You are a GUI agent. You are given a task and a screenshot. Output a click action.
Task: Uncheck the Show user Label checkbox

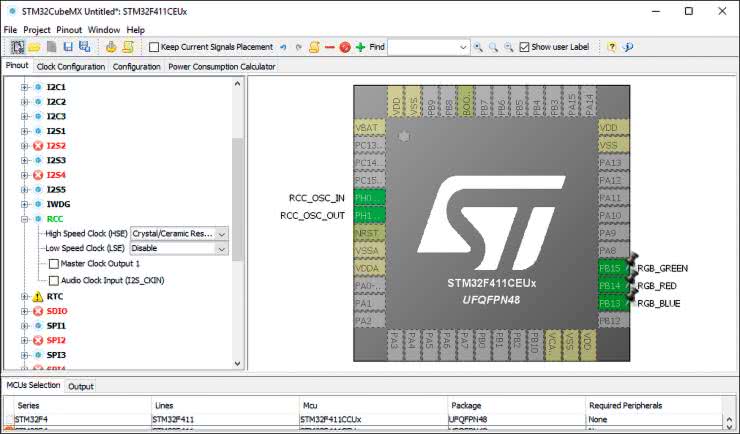pyautogui.click(x=524, y=47)
